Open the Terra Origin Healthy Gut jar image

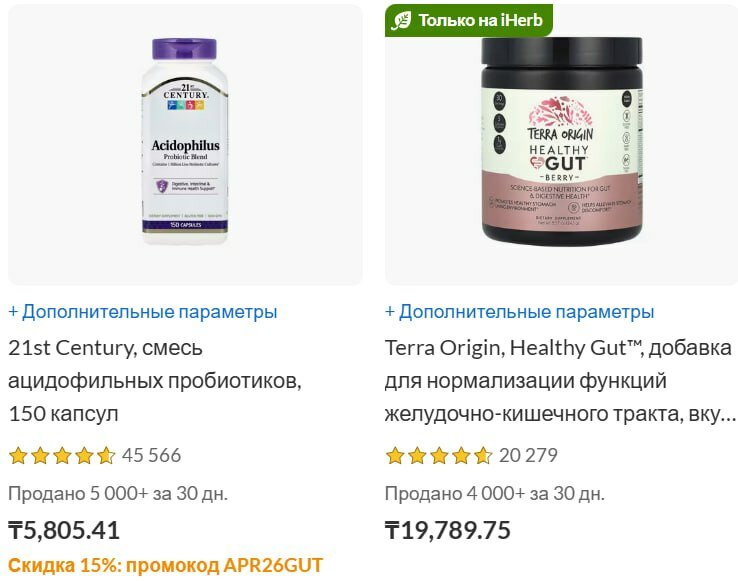(562, 141)
